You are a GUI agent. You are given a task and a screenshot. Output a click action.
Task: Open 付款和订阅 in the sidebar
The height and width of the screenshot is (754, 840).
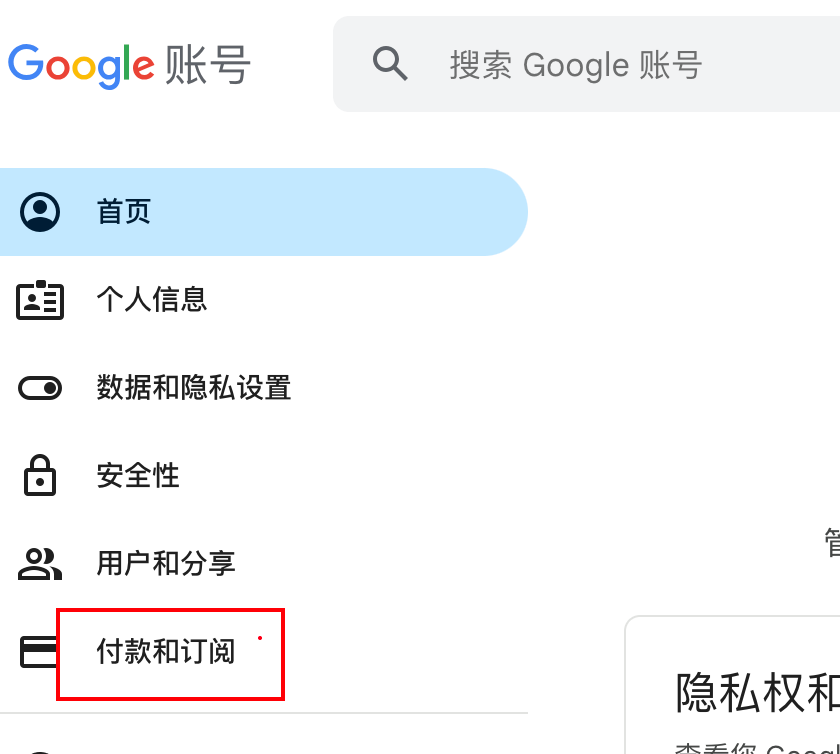[166, 652]
